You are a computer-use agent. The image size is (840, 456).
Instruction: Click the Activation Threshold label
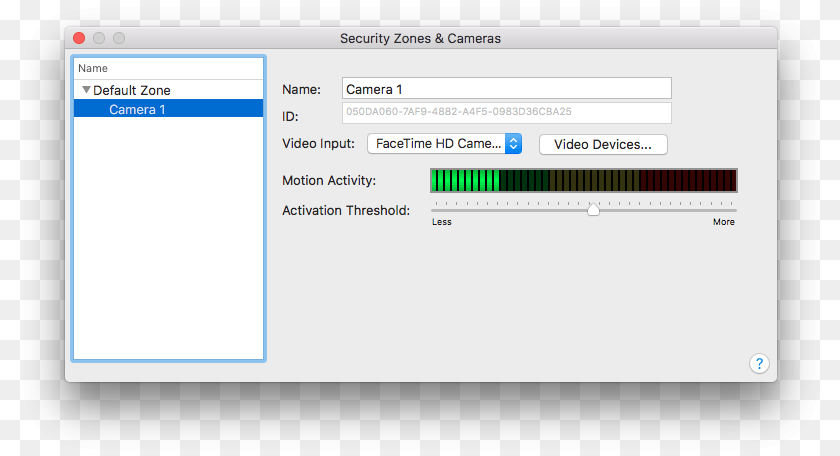tap(346, 211)
